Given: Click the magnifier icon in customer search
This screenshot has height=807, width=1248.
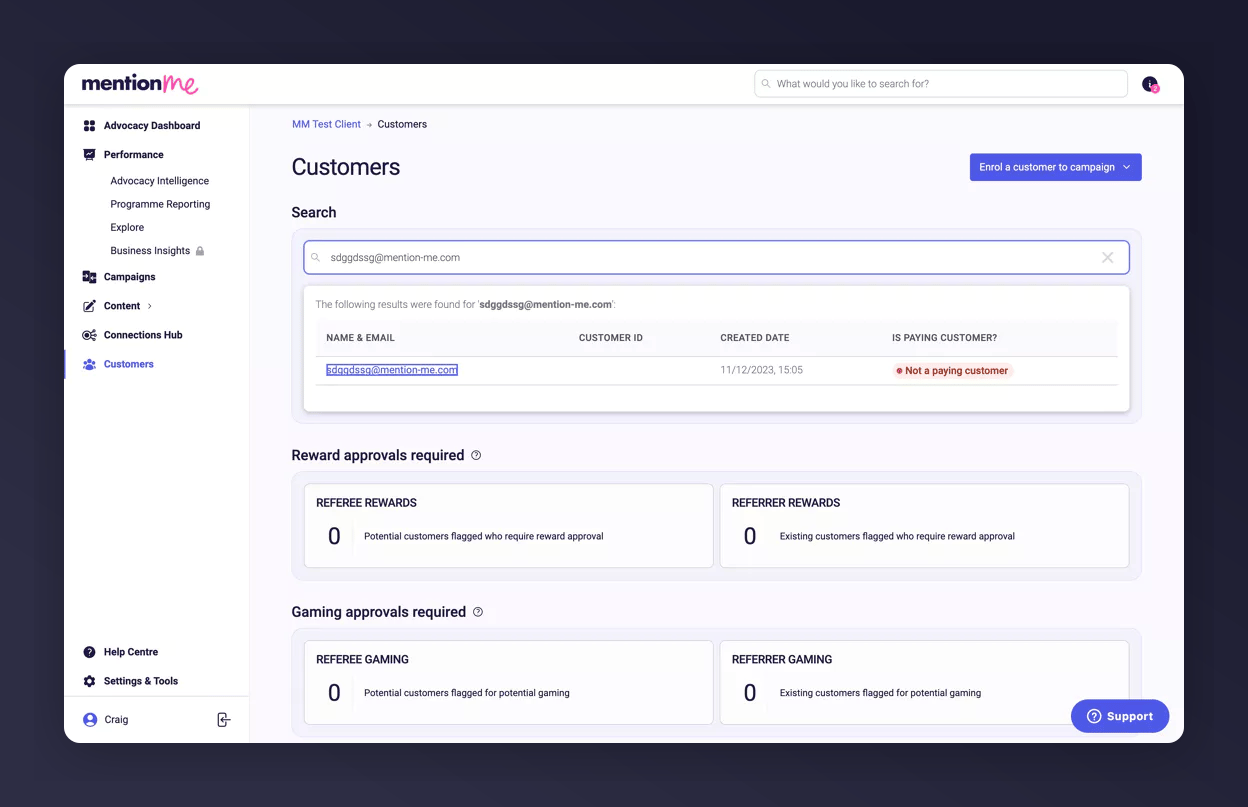Looking at the screenshot, I should (316, 258).
